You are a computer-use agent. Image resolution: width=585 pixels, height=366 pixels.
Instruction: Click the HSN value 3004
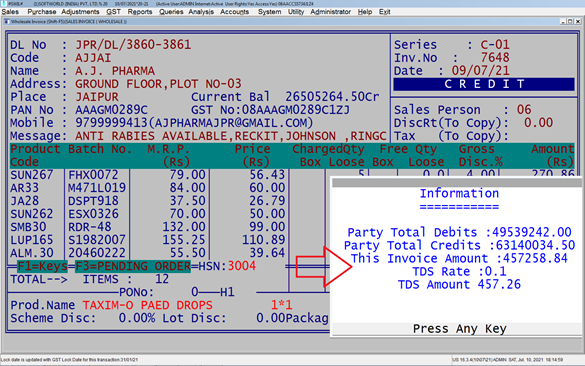(x=242, y=266)
